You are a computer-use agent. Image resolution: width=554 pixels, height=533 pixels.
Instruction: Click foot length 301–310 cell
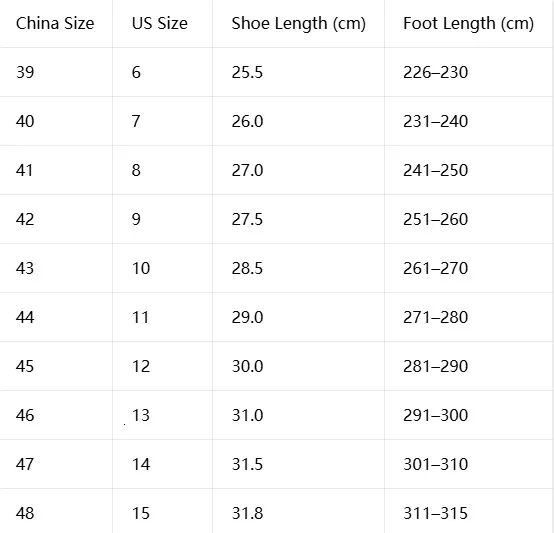[436, 464]
